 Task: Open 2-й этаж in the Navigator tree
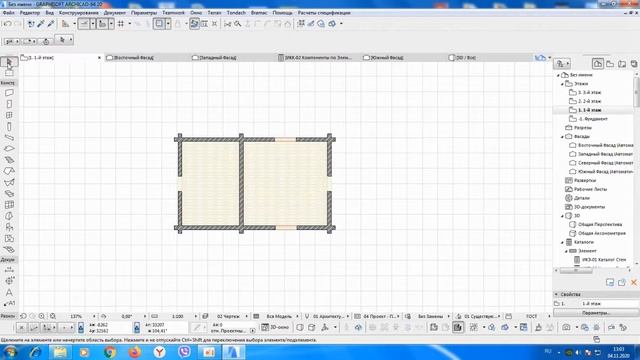[589, 101]
